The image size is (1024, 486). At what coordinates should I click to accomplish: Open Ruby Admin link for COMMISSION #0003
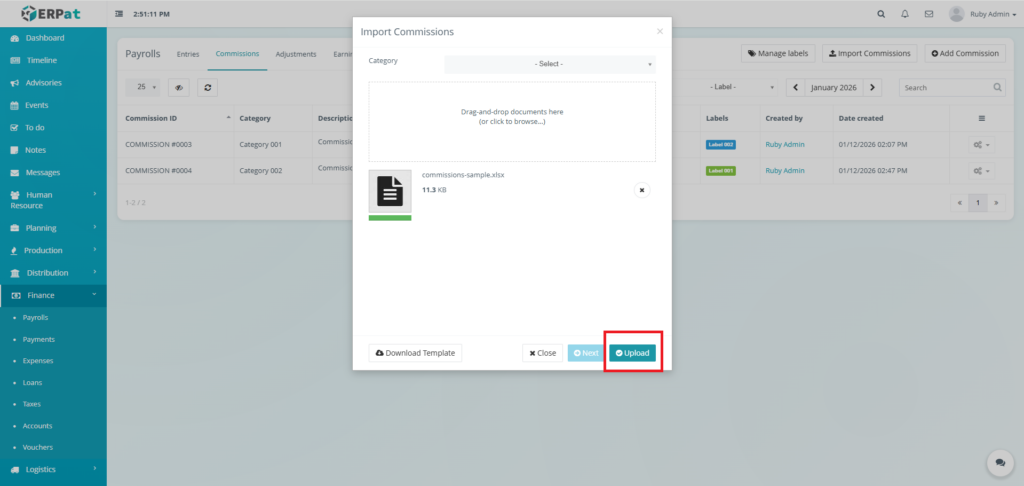click(x=785, y=144)
